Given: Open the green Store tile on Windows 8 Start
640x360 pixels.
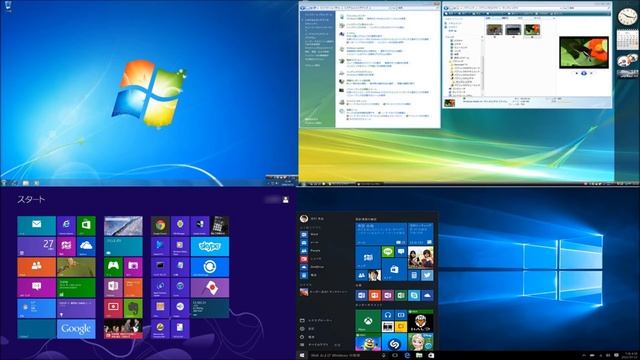Looking at the screenshot, I should 86,226.
